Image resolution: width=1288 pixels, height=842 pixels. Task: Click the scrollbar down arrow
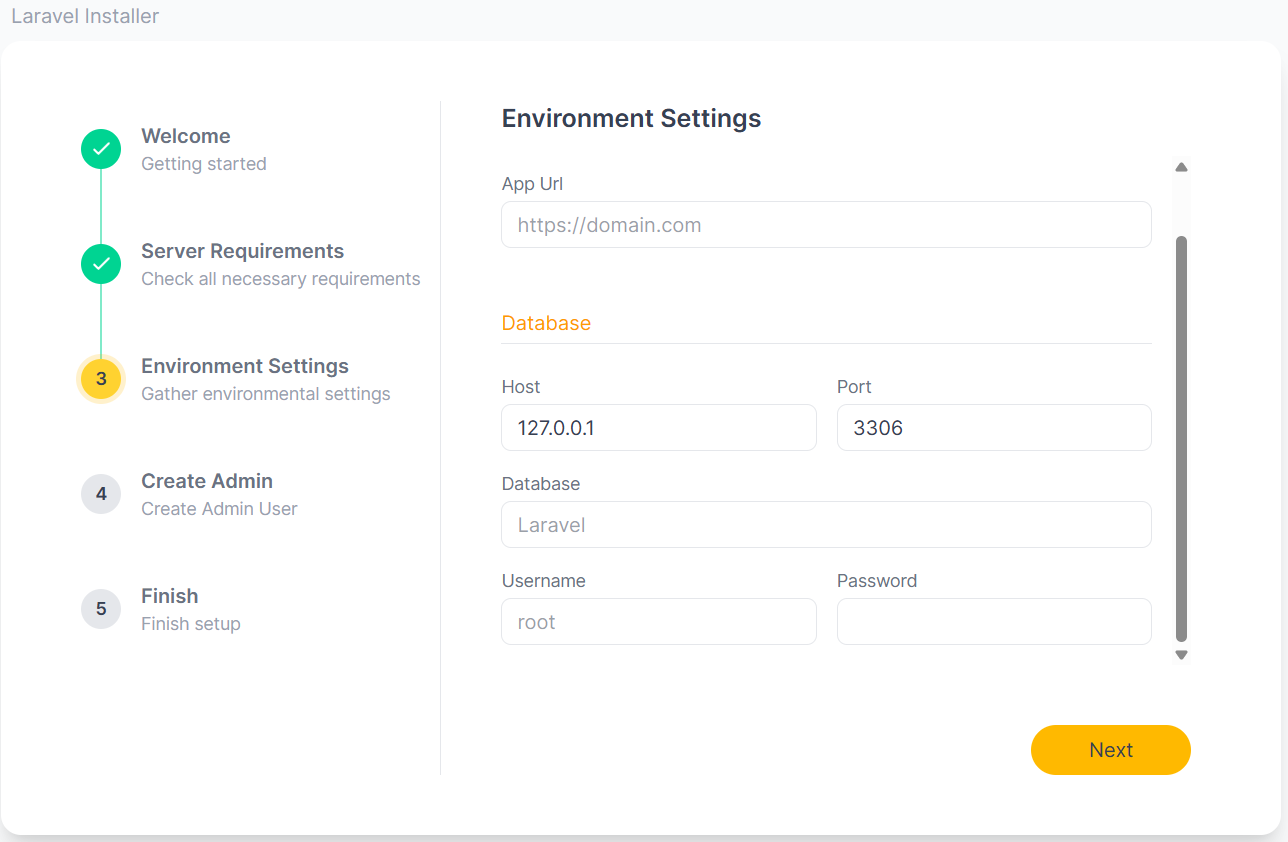click(1181, 655)
